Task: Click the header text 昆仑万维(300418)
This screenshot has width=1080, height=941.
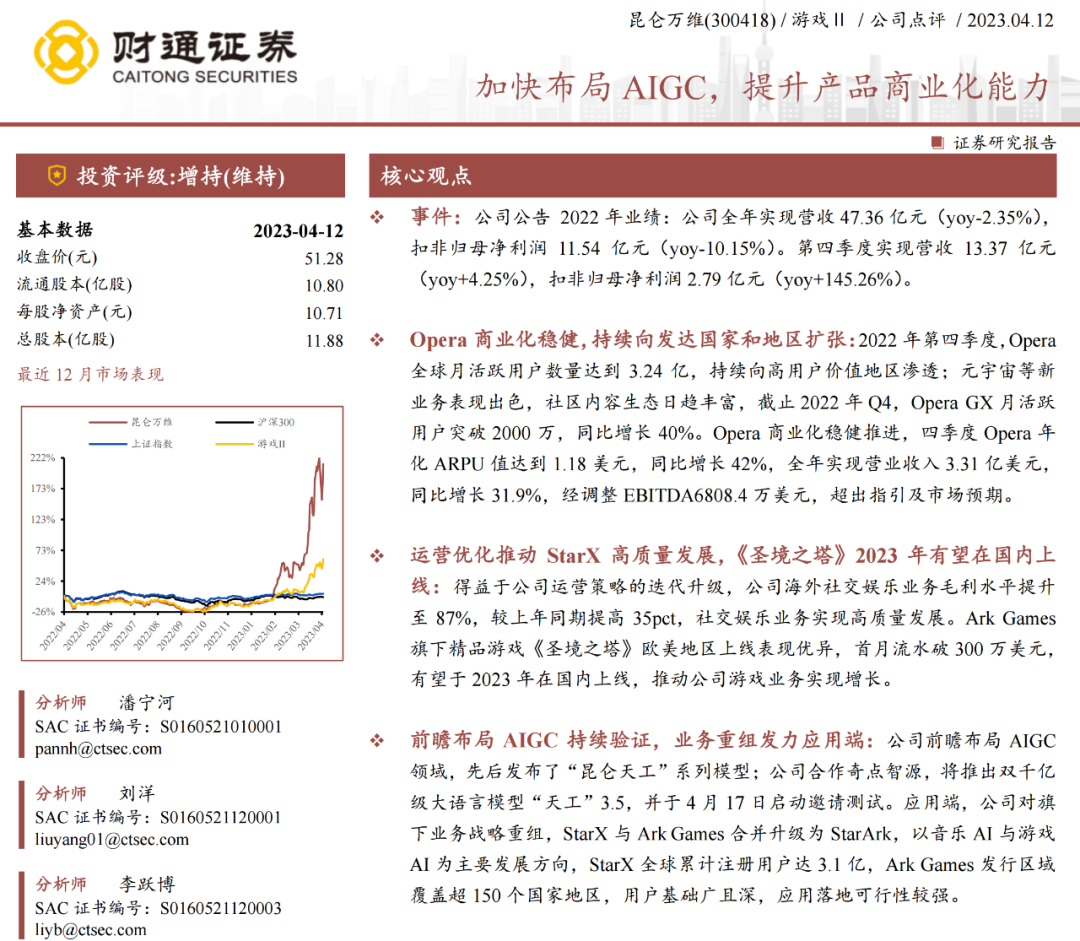Action: [x=703, y=20]
